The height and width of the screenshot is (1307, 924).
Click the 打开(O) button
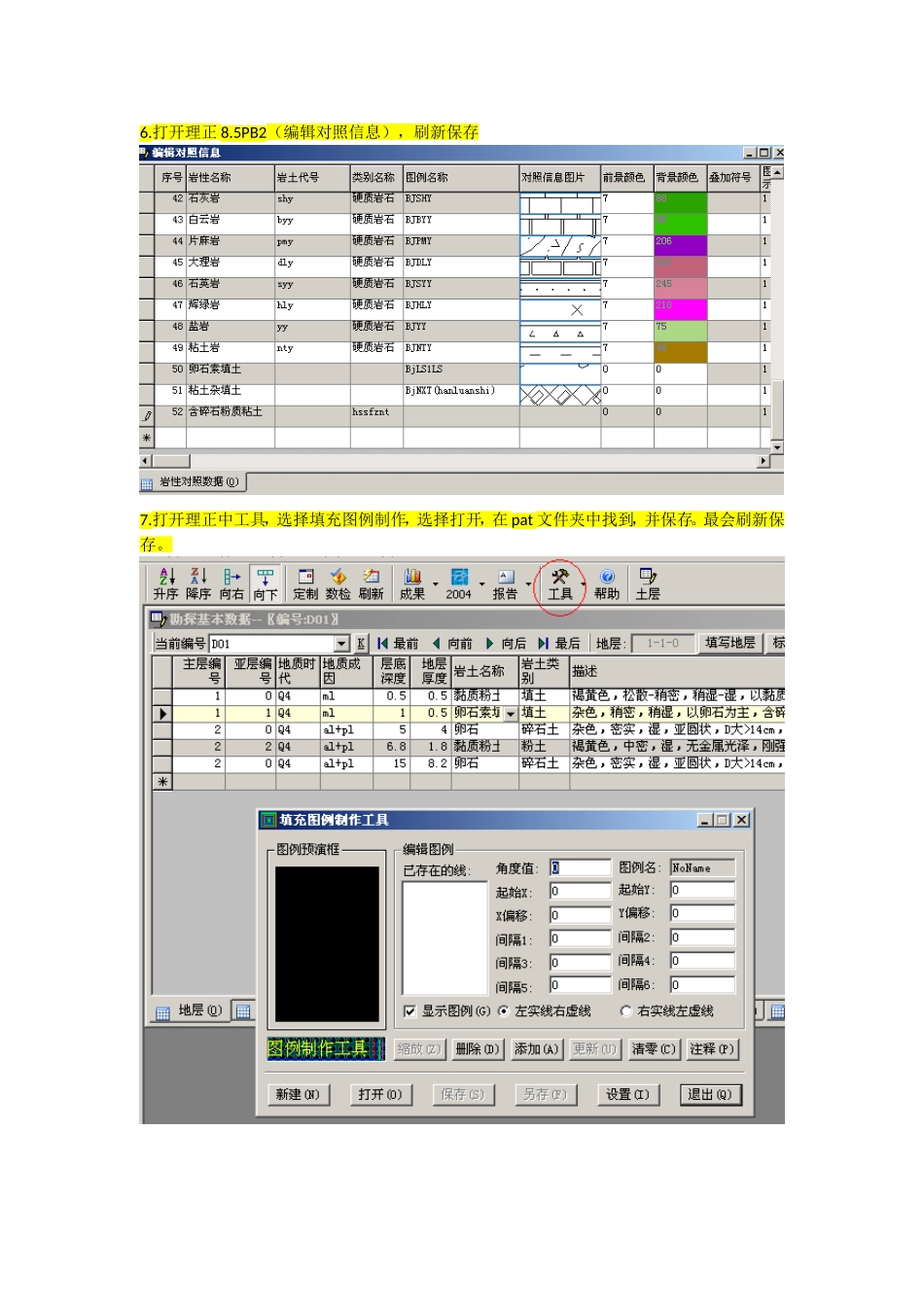[379, 1095]
